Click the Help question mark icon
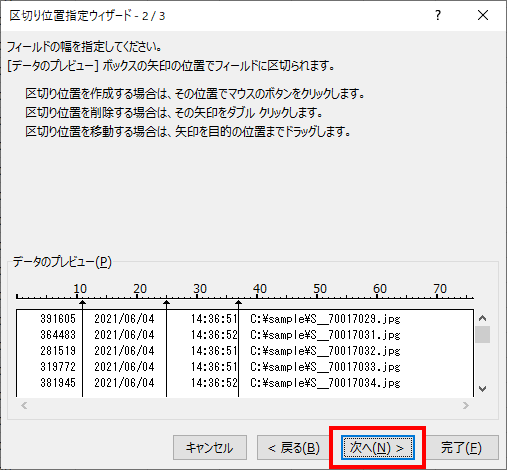The width and height of the screenshot is (507, 470). click(x=438, y=15)
